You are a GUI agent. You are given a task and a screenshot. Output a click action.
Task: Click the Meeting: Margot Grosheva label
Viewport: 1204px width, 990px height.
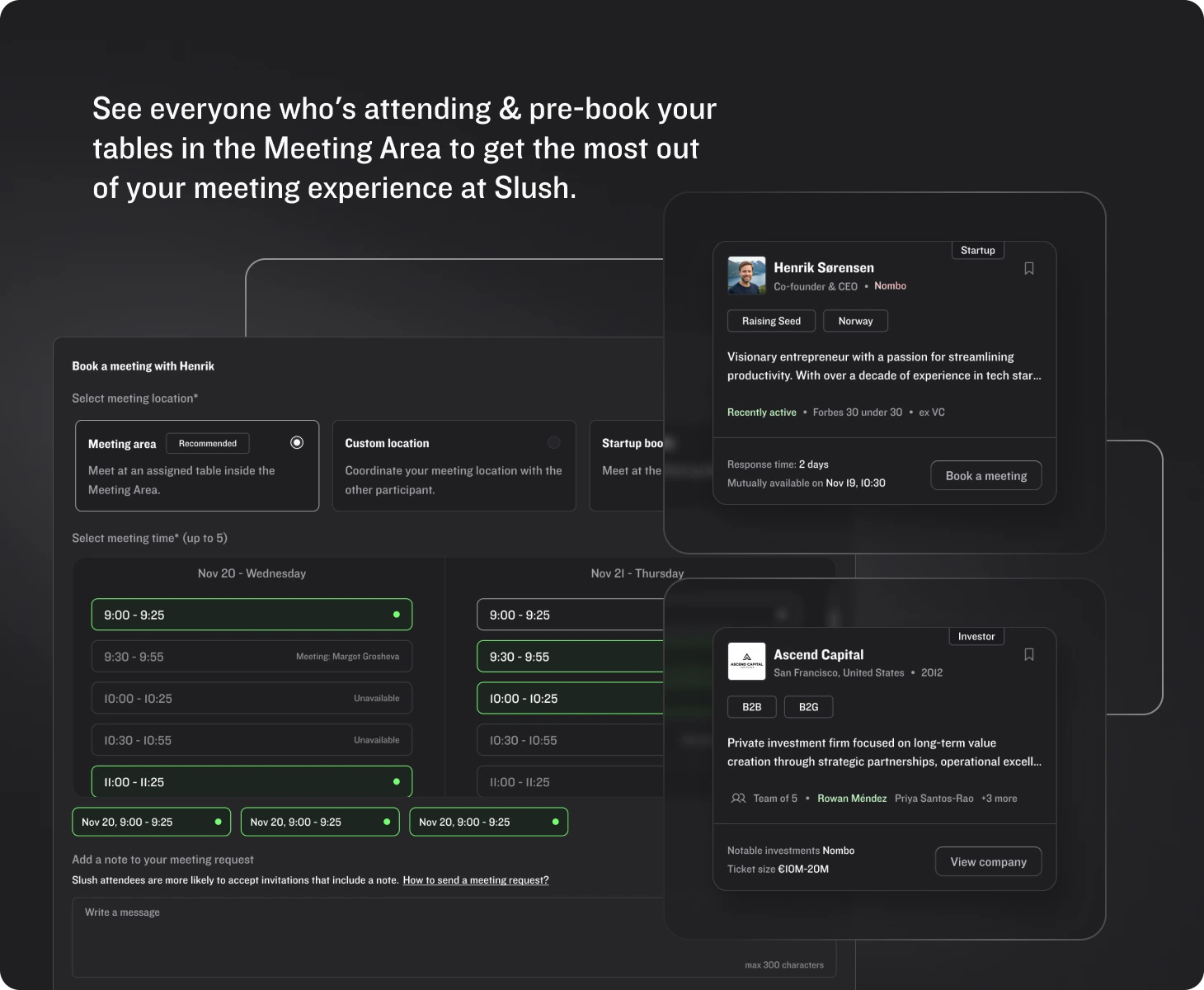[x=347, y=657]
